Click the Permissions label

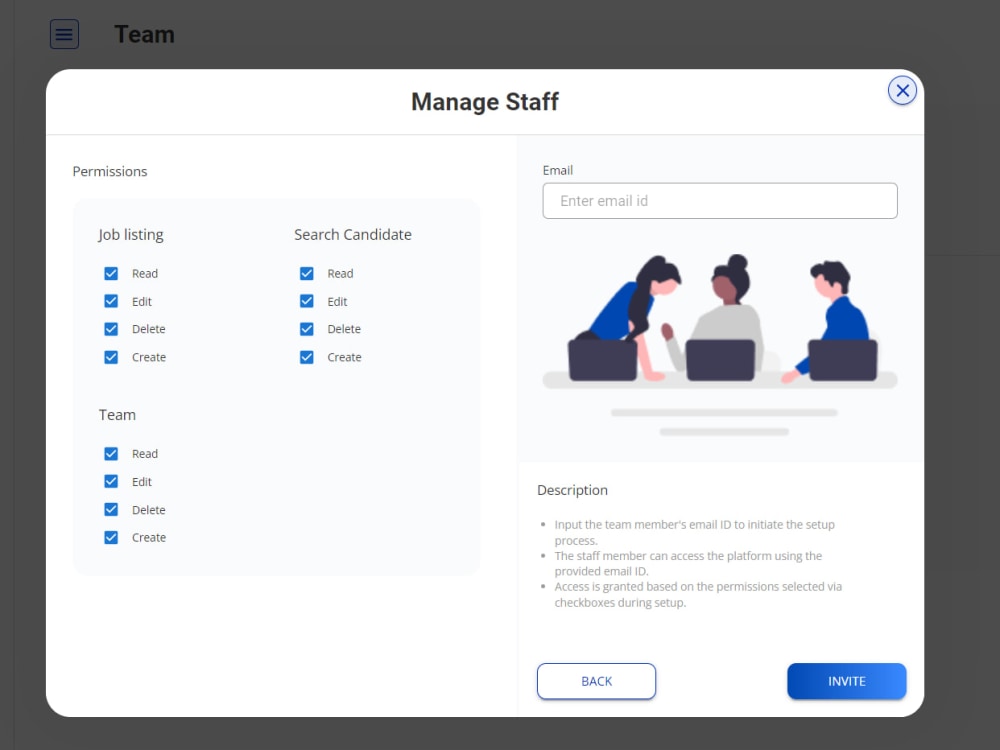(110, 172)
